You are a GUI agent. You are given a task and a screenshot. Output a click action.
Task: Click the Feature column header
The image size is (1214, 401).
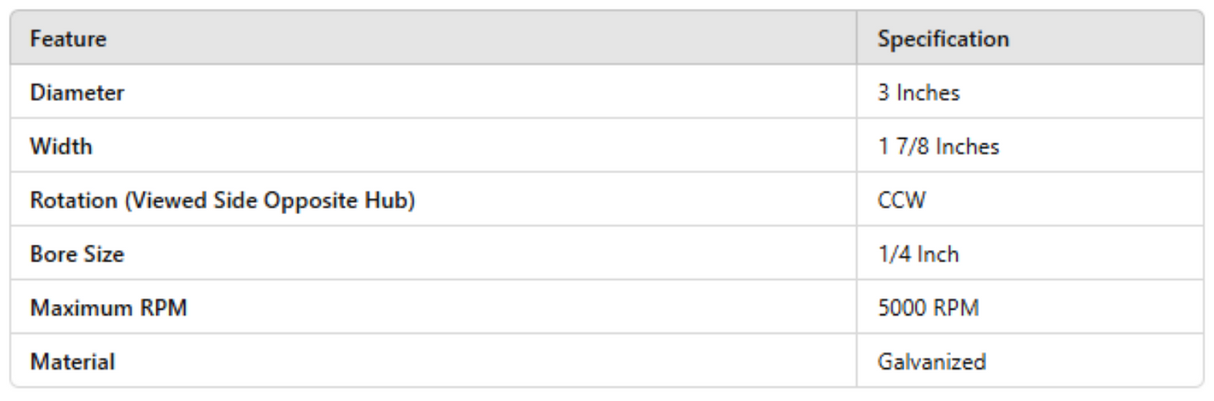point(69,39)
